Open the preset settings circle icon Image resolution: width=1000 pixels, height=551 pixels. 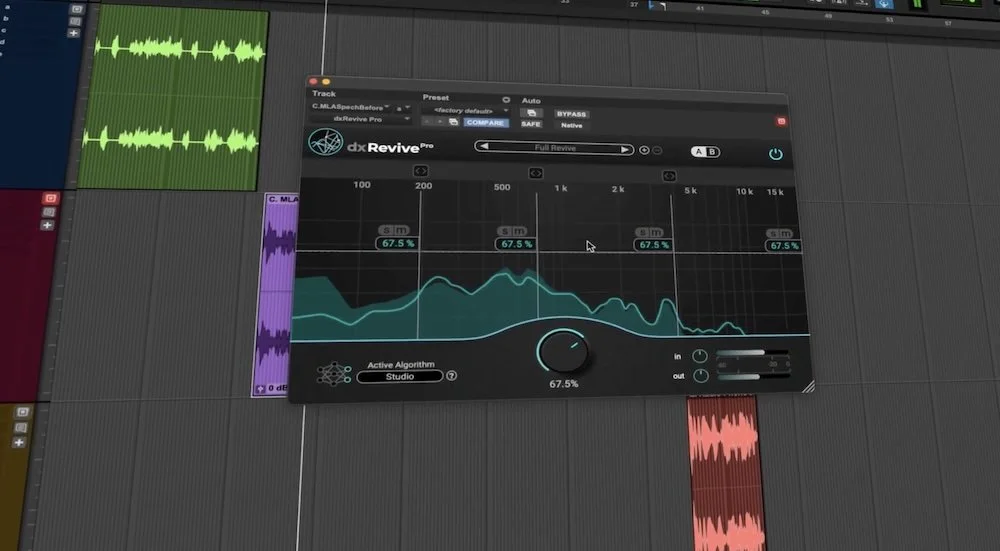point(506,100)
